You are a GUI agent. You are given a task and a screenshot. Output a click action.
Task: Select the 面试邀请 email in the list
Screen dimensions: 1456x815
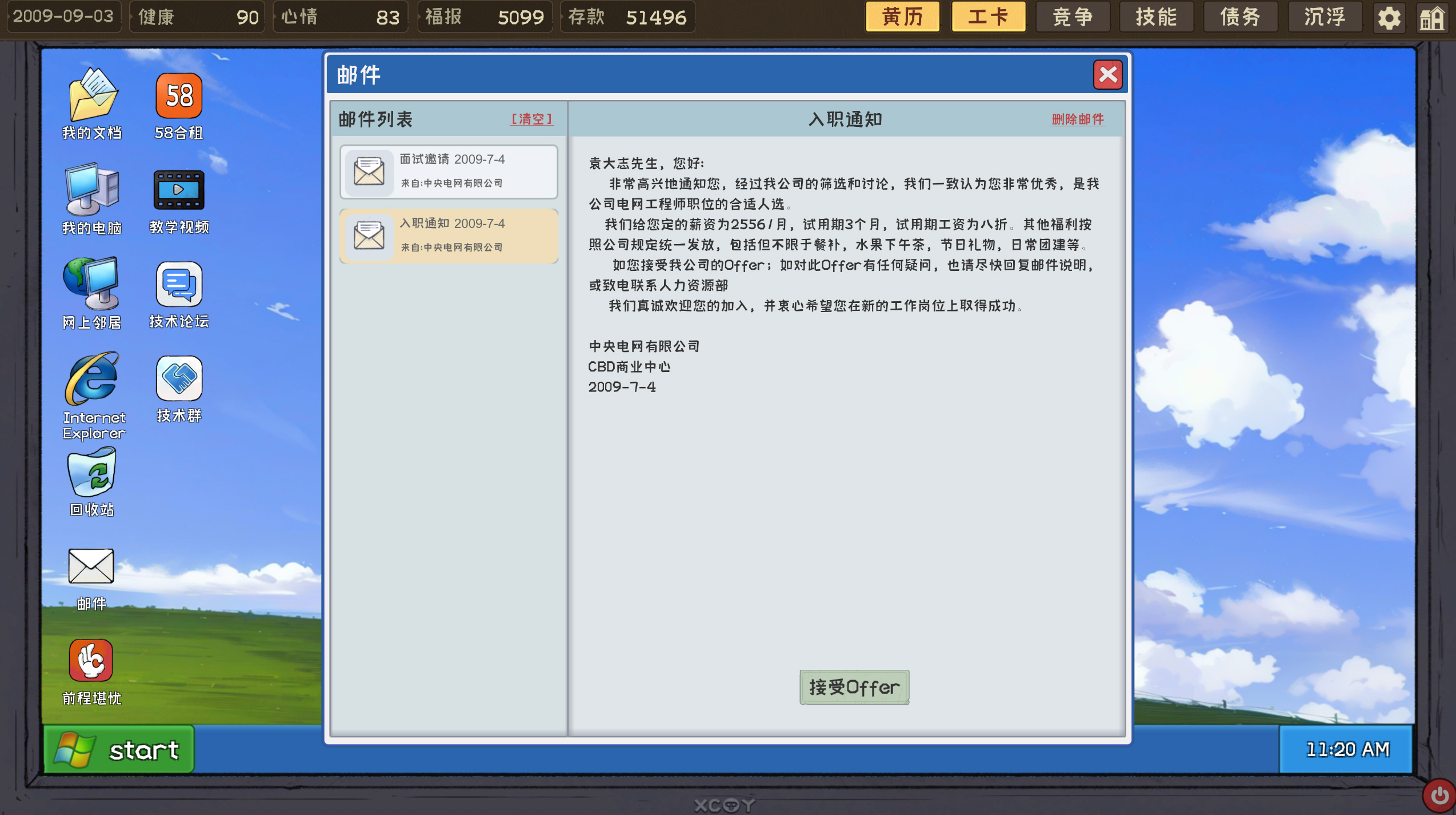(x=449, y=171)
